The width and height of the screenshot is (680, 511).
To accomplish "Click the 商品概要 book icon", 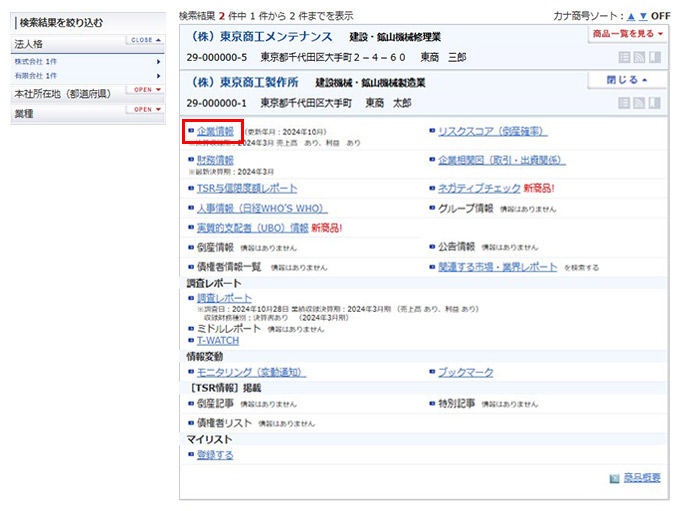I will click(x=614, y=478).
